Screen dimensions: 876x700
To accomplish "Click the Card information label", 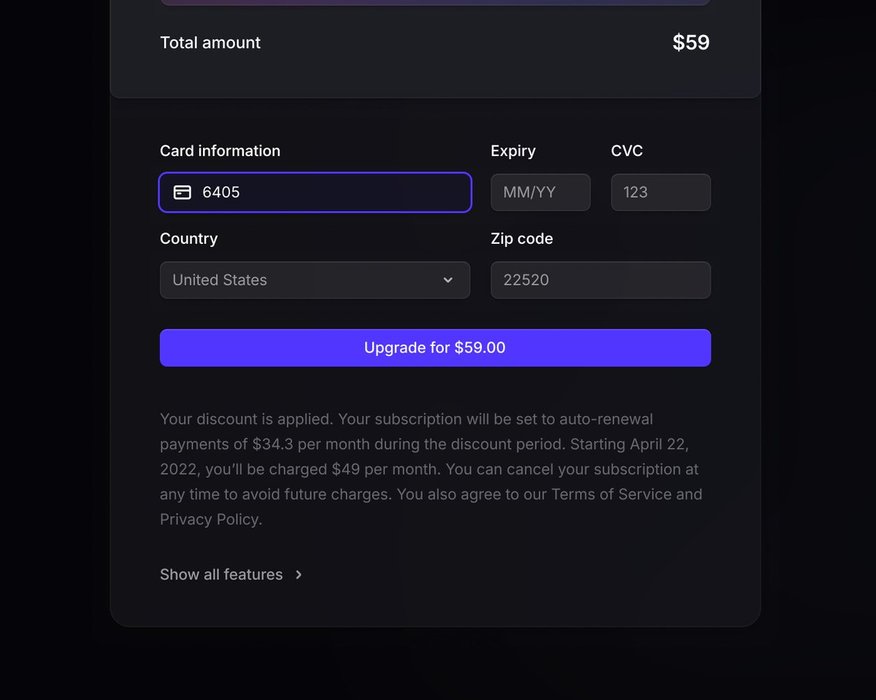I will click(220, 151).
